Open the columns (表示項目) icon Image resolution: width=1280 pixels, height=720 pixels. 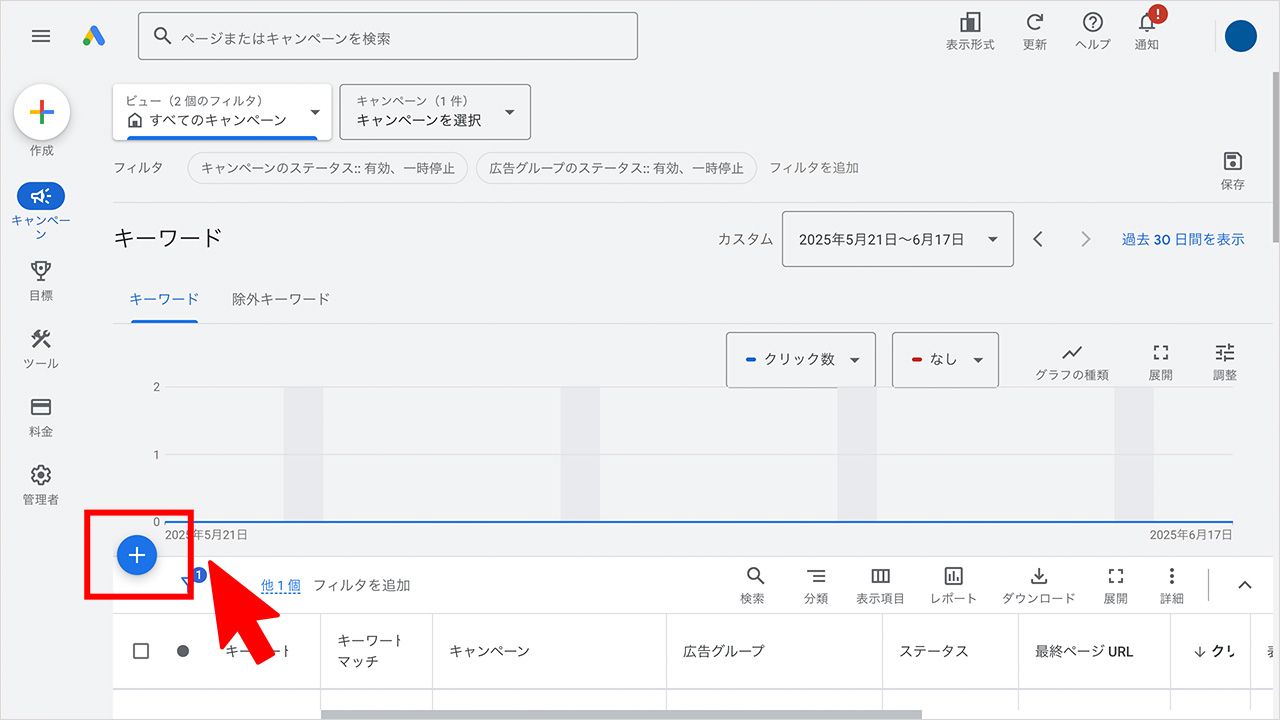(880, 577)
